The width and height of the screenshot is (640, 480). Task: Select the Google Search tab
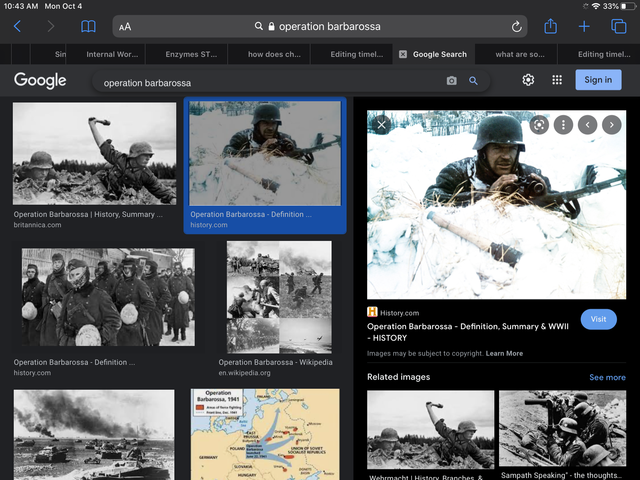click(434, 54)
